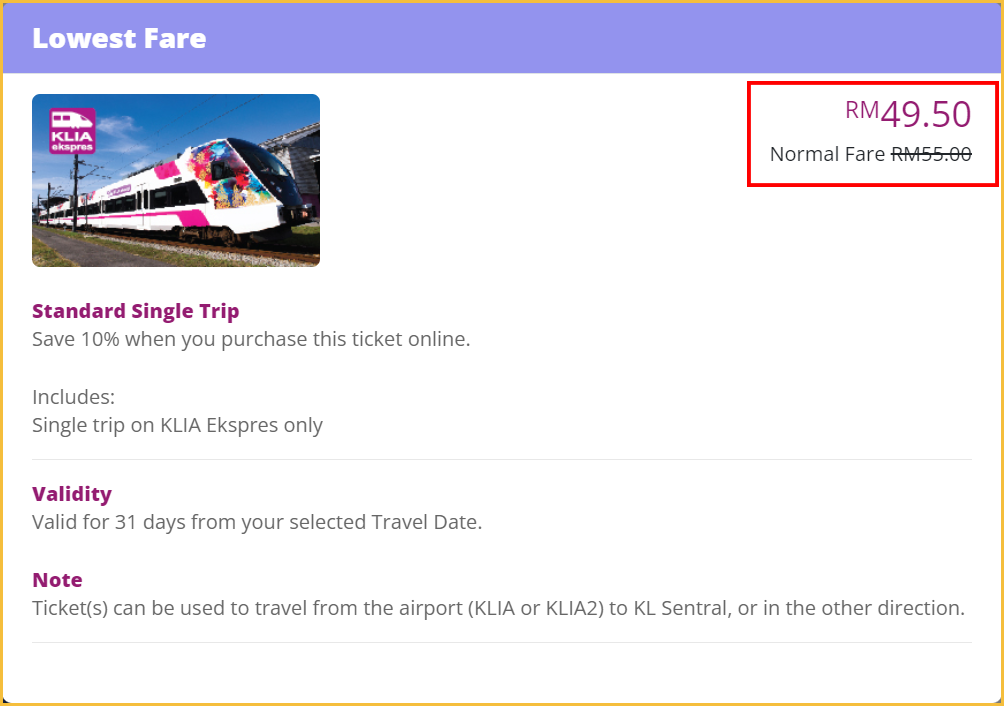
Task: Click the crossed-out RM55.00 price
Action: point(931,154)
